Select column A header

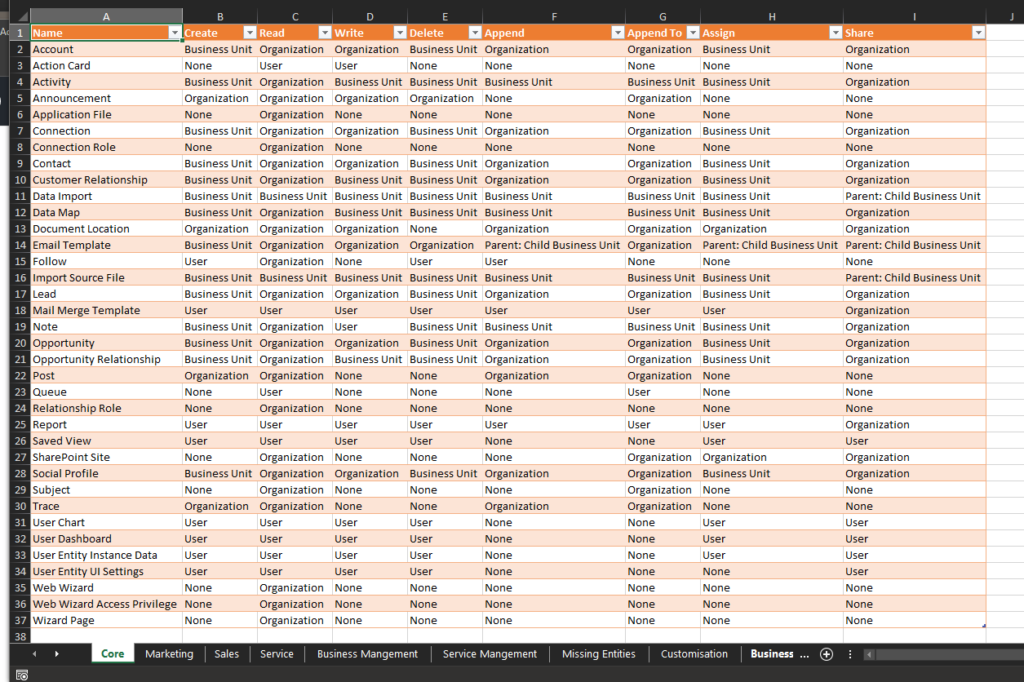pos(106,16)
